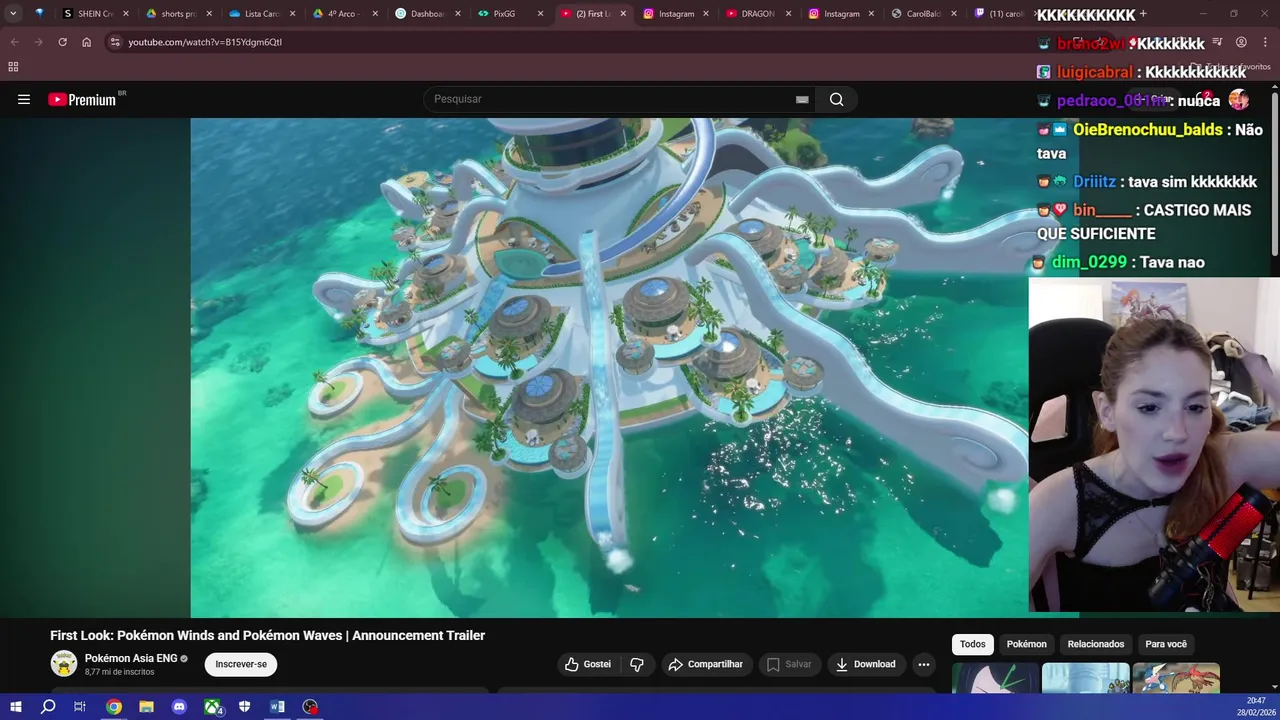This screenshot has width=1280, height=720.
Task: Open first recommended video thumbnail
Action: (995, 677)
